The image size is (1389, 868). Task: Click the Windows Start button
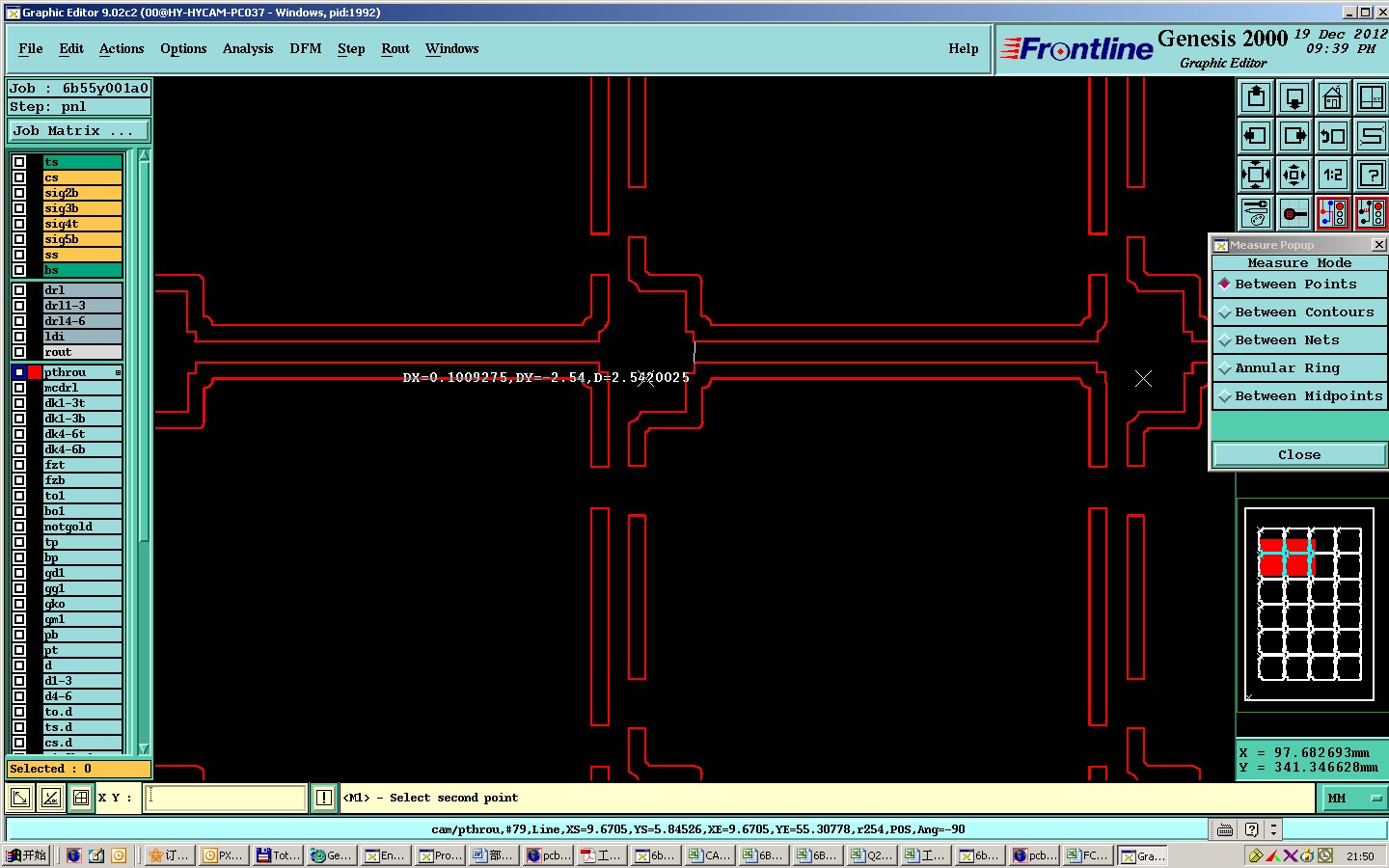[26, 855]
